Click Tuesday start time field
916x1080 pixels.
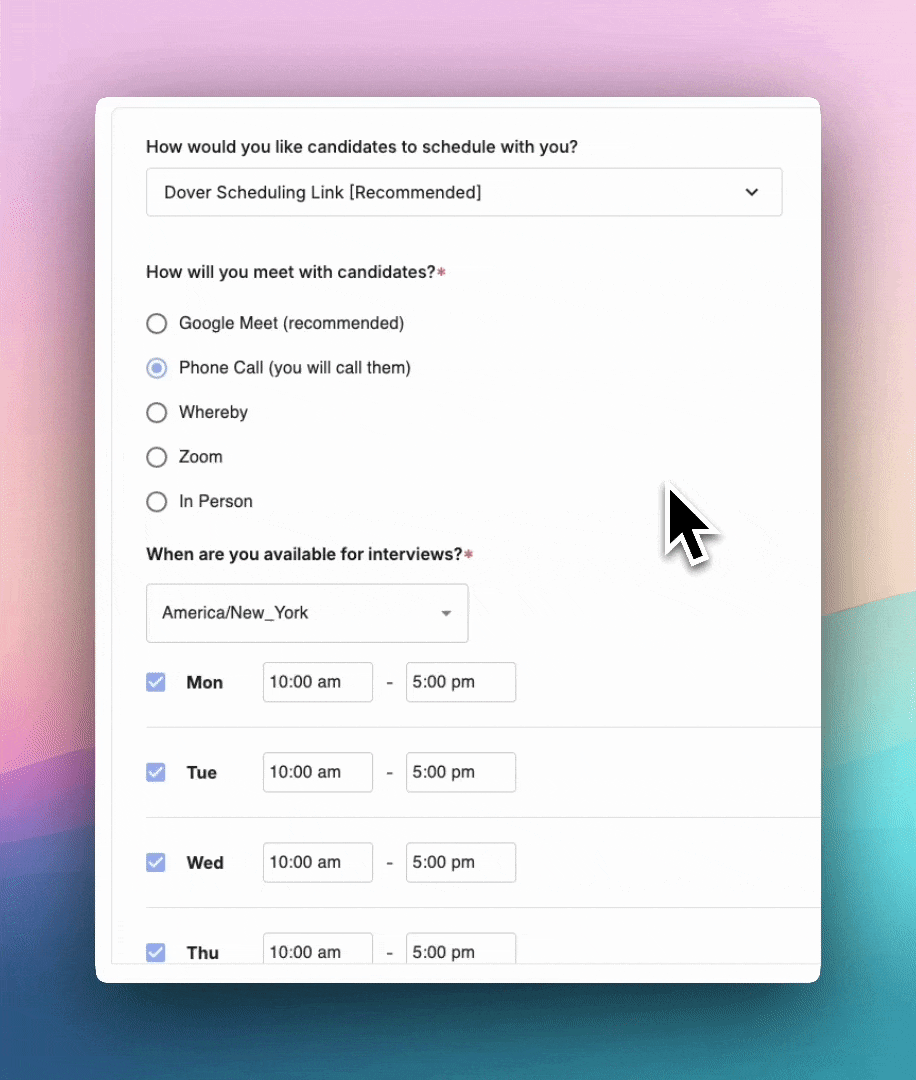click(x=317, y=772)
